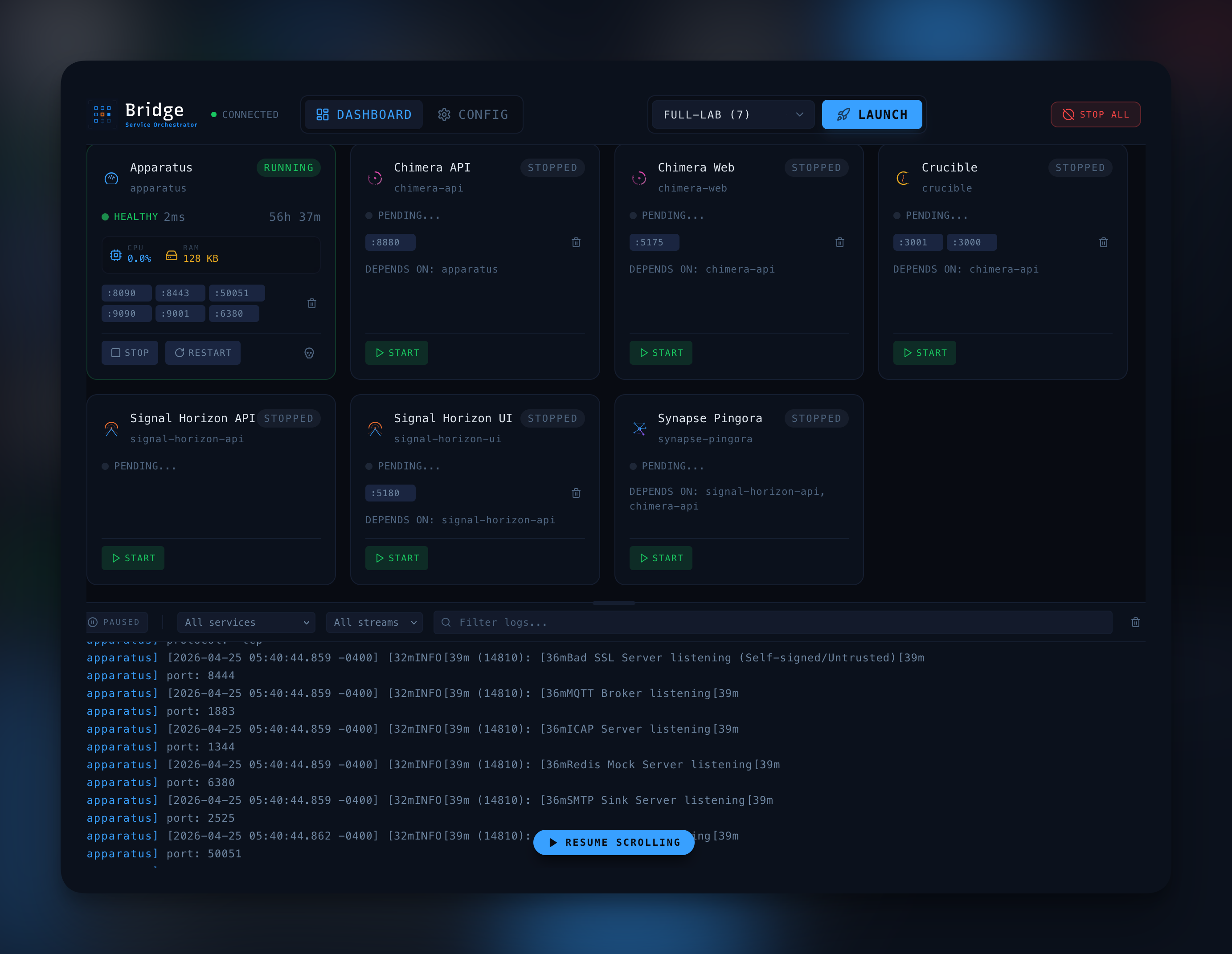Click the log panel resize handle

614,603
